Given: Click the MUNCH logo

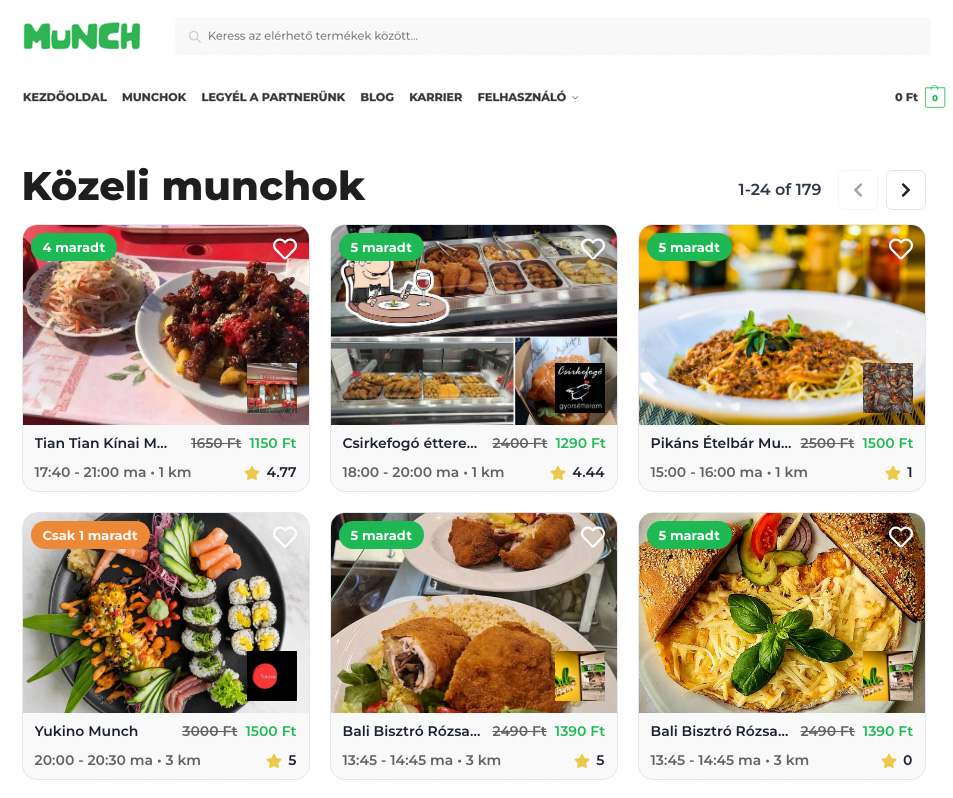Looking at the screenshot, I should tap(82, 36).
